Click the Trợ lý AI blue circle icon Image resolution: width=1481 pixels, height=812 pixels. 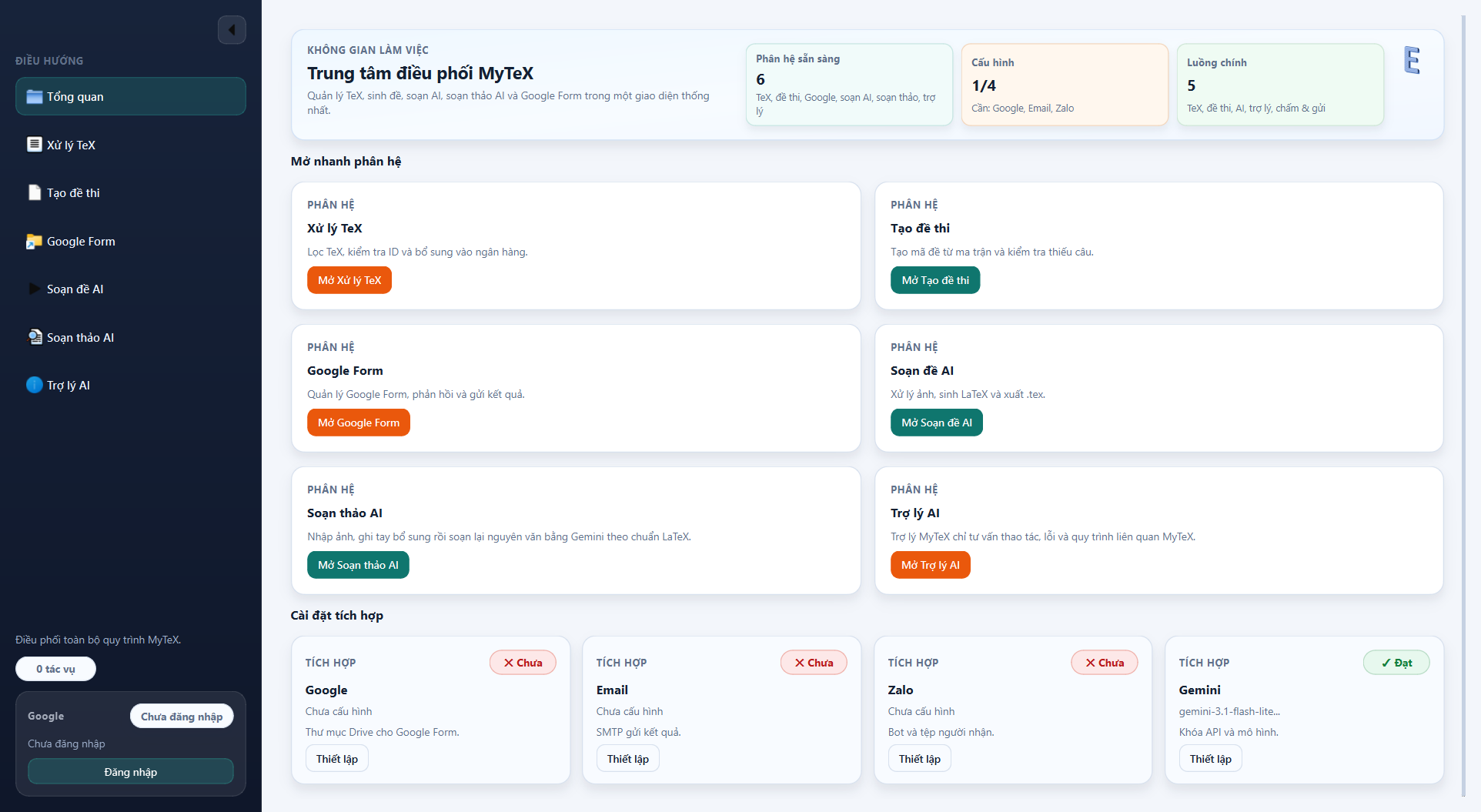[x=34, y=386]
